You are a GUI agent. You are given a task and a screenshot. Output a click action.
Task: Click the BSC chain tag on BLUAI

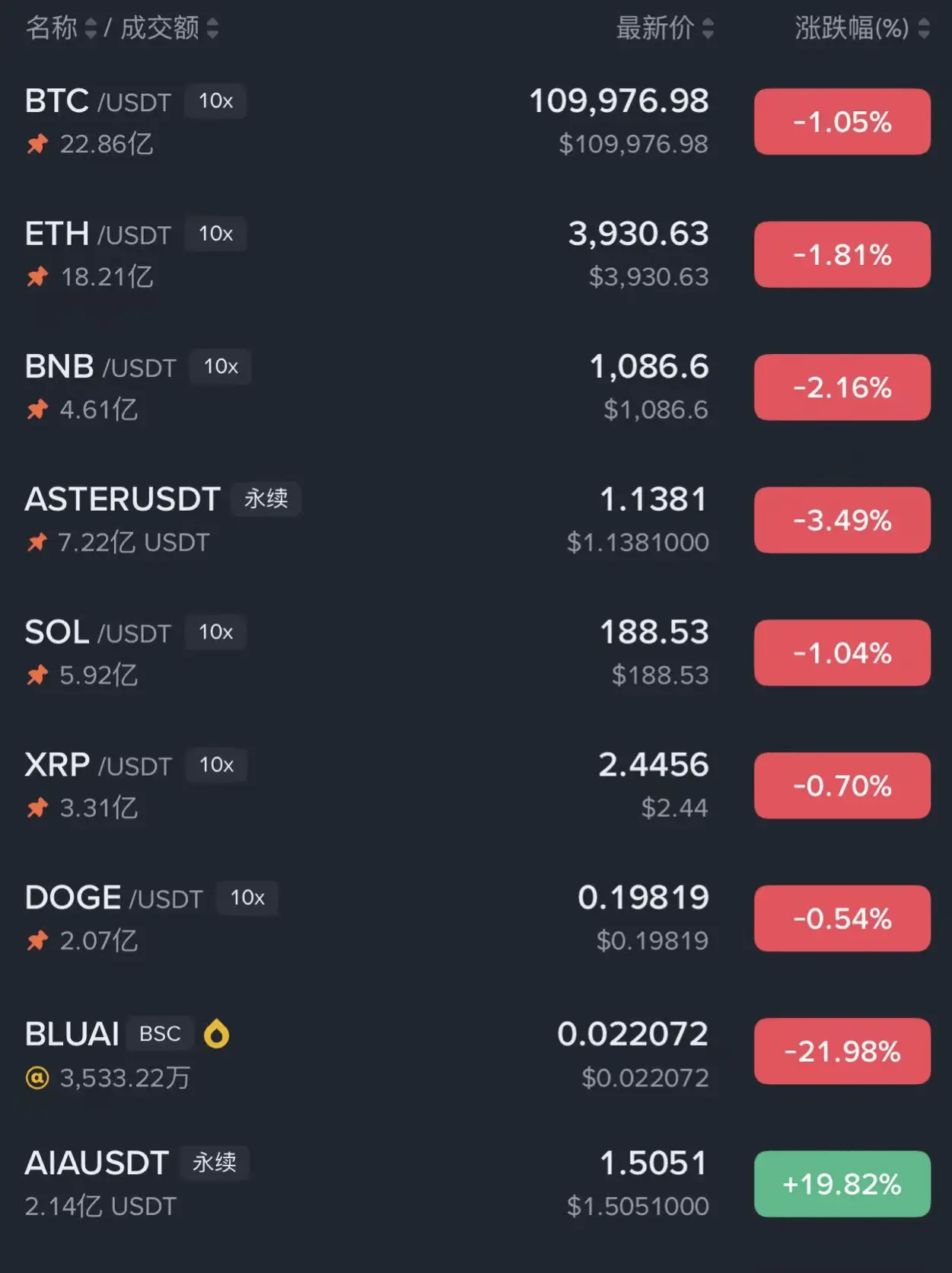pos(160,1034)
